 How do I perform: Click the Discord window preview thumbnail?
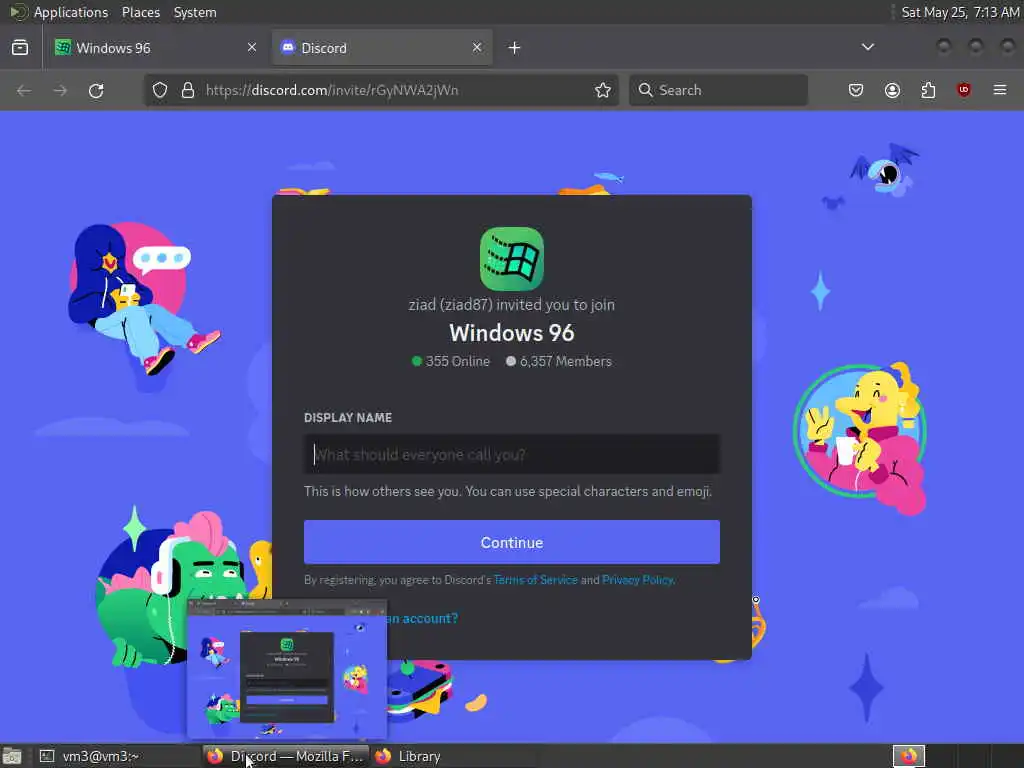pos(287,669)
